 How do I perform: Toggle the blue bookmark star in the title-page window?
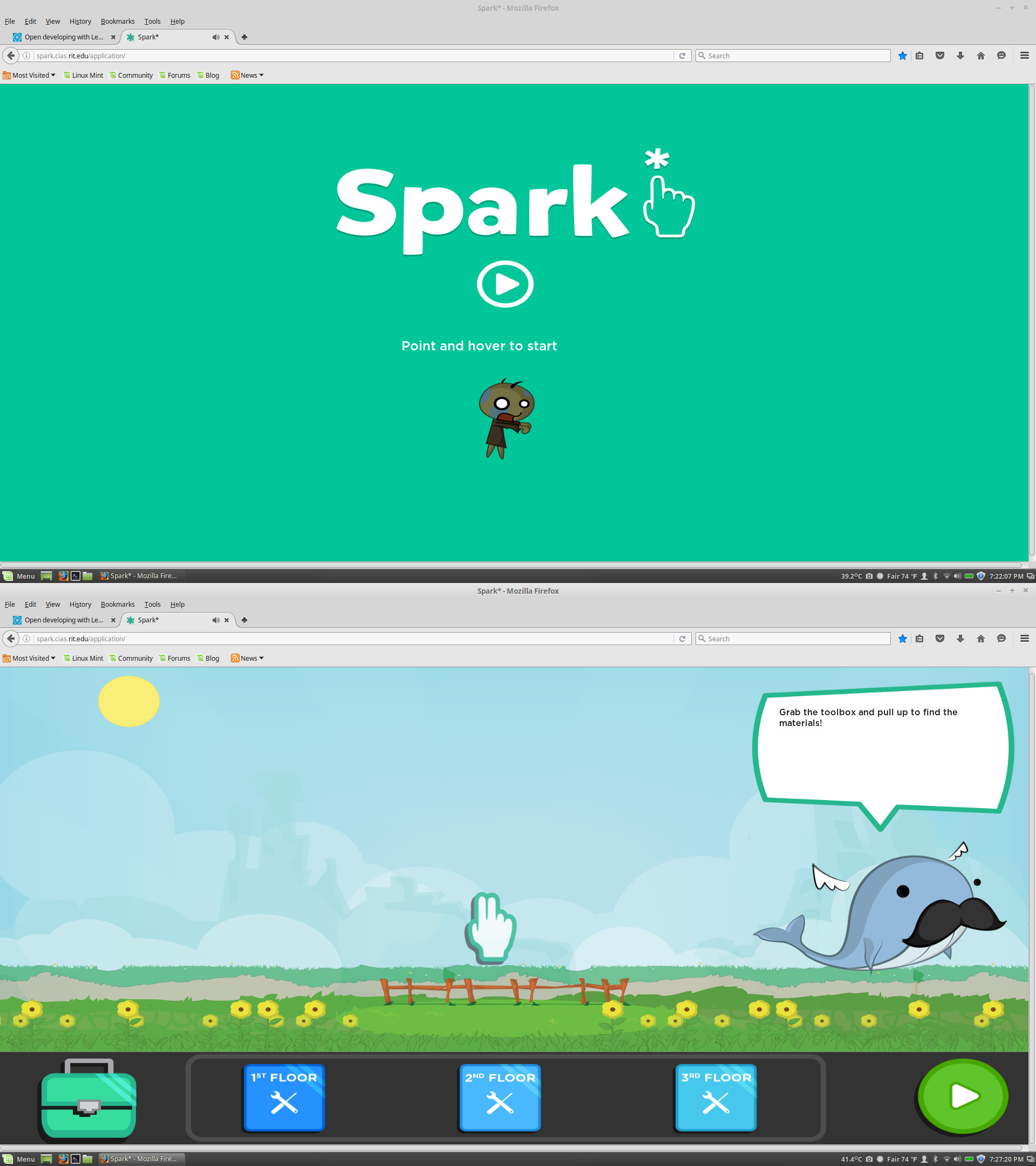903,56
